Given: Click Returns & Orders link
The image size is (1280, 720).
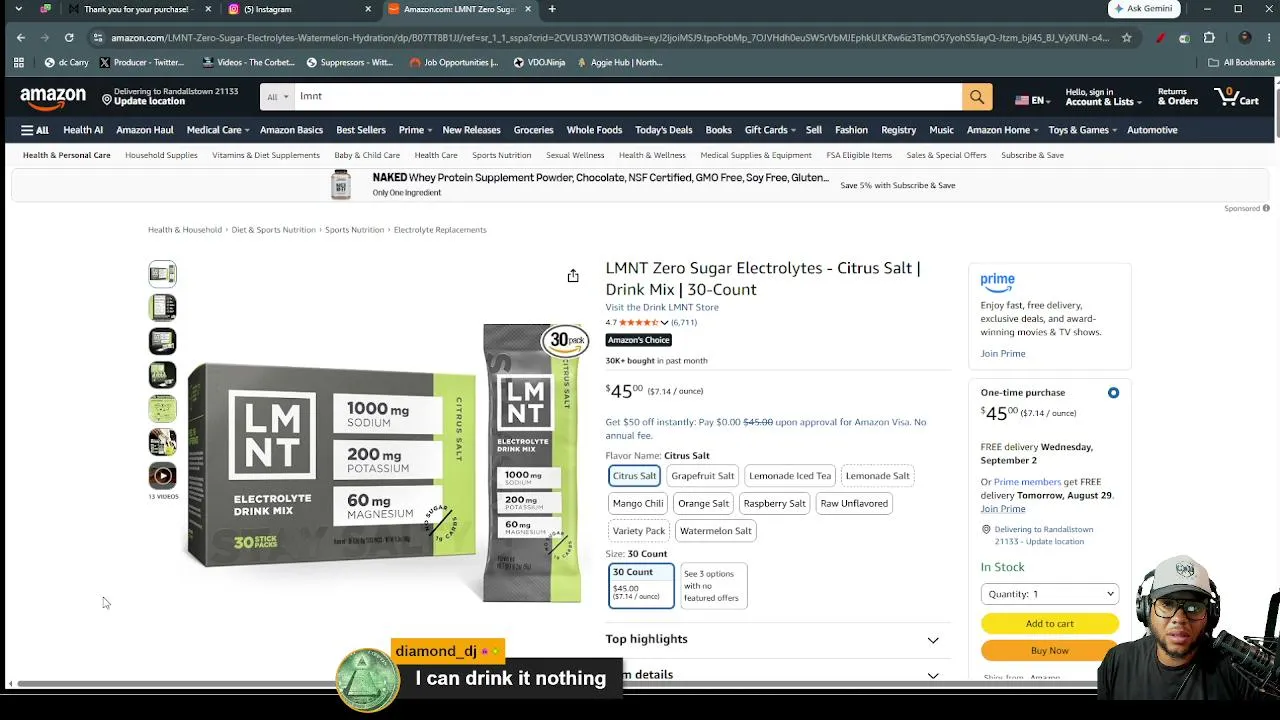Looking at the screenshot, I should (1178, 97).
